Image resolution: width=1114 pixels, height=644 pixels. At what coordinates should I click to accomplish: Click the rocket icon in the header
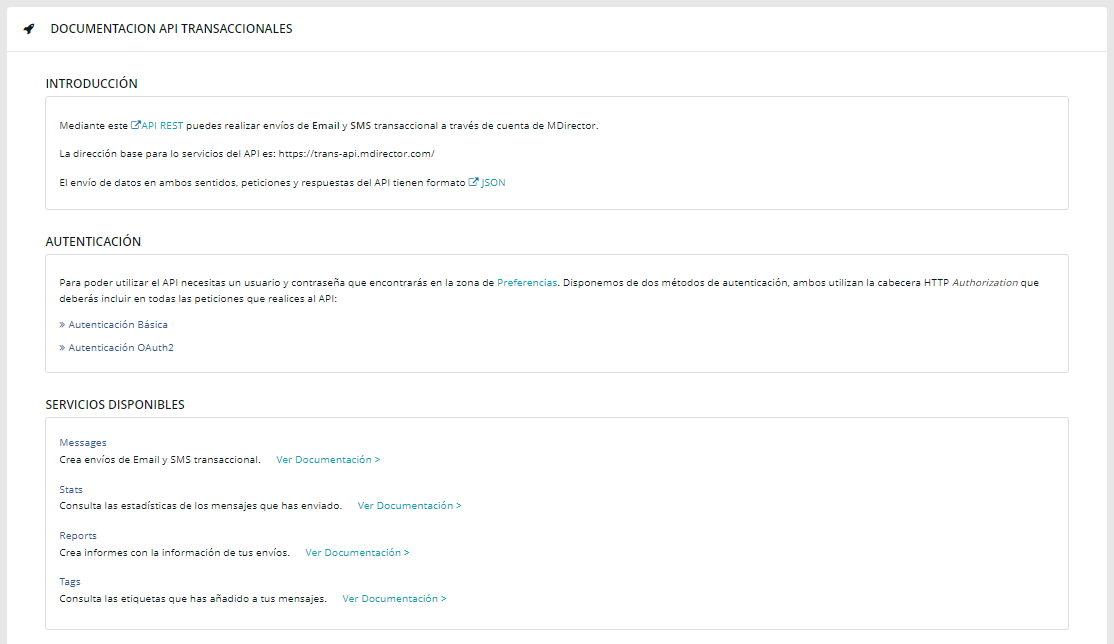click(29, 29)
